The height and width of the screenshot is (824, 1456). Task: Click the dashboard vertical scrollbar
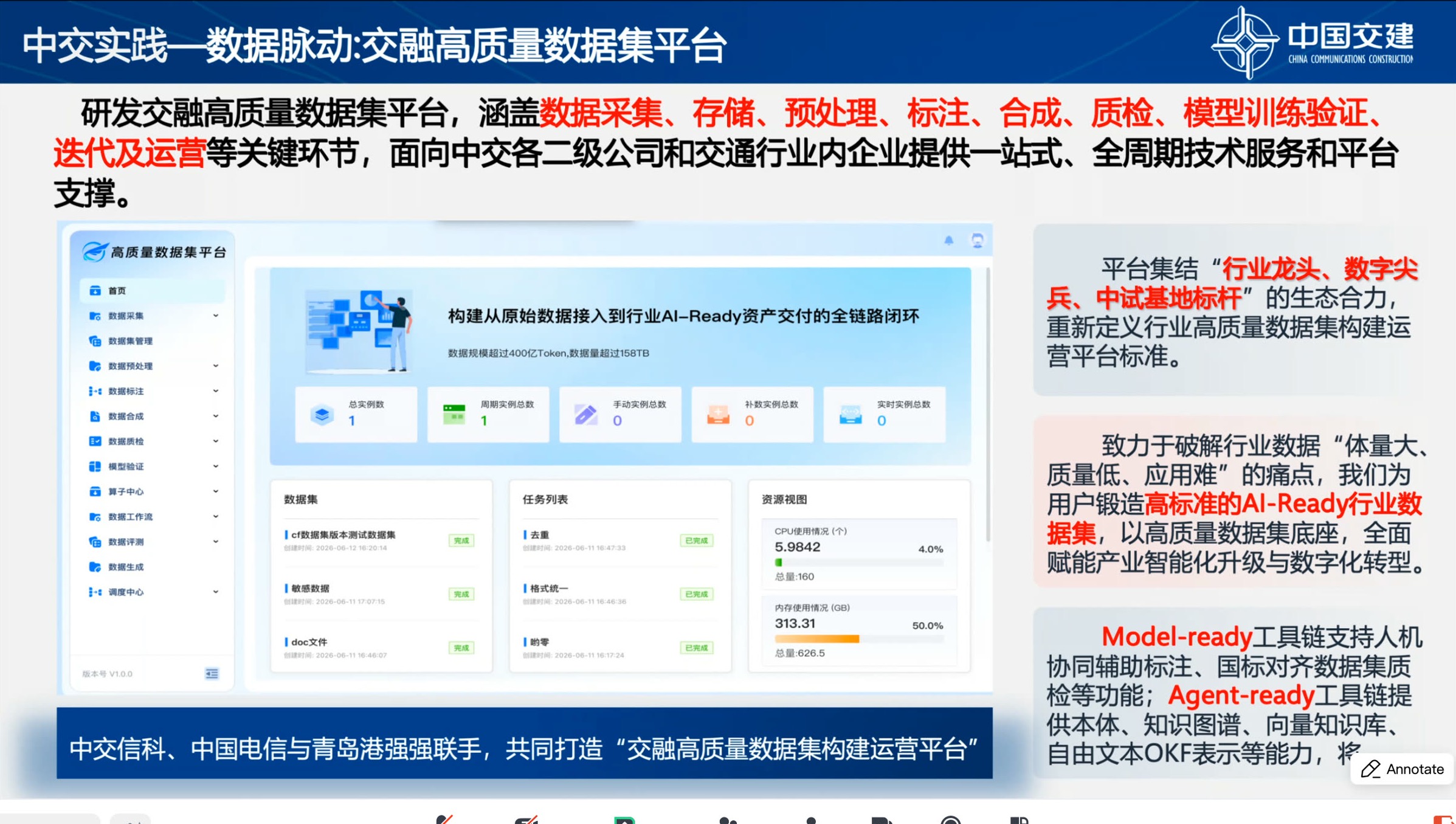pyautogui.click(x=988, y=405)
